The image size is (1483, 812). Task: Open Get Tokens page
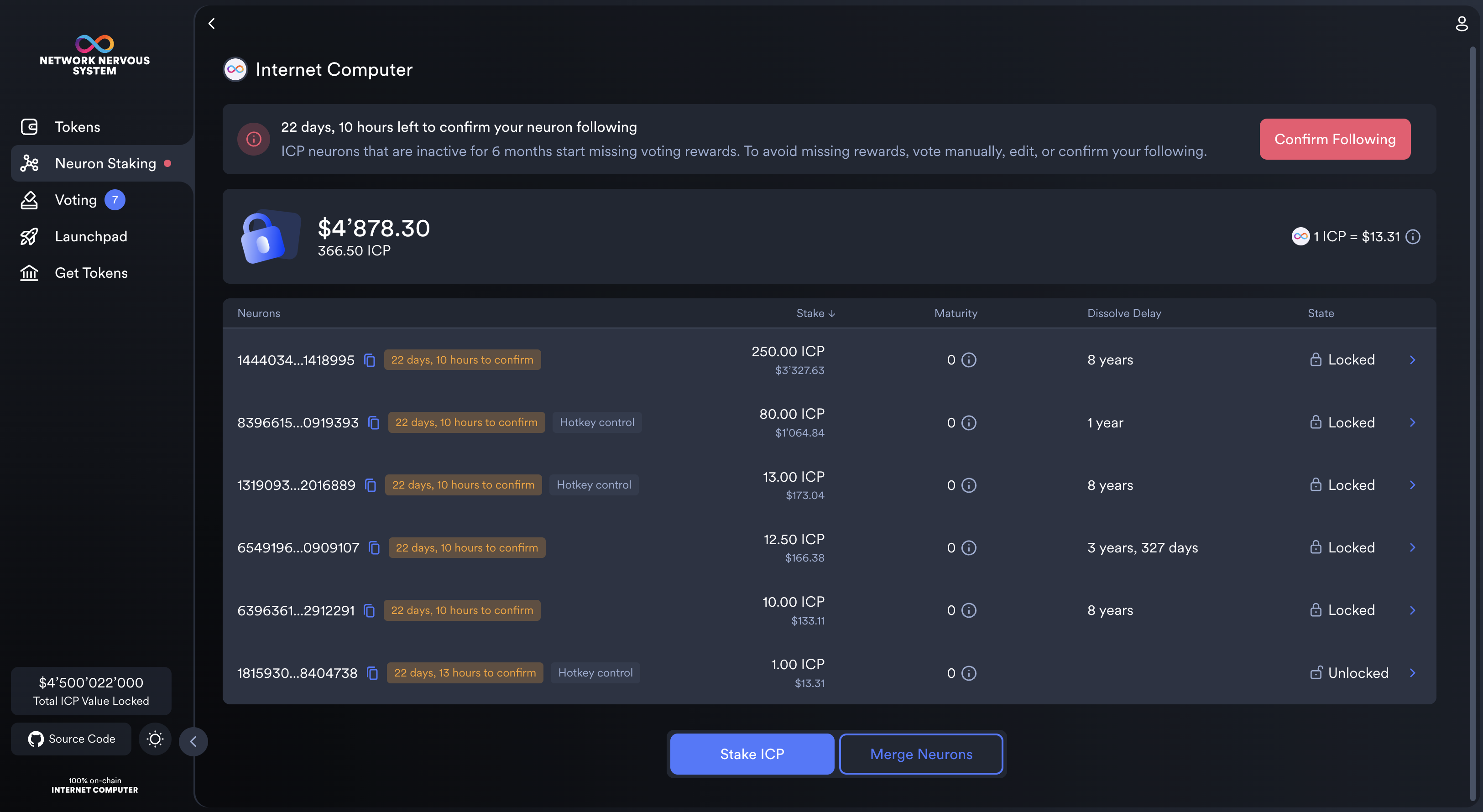coord(91,273)
